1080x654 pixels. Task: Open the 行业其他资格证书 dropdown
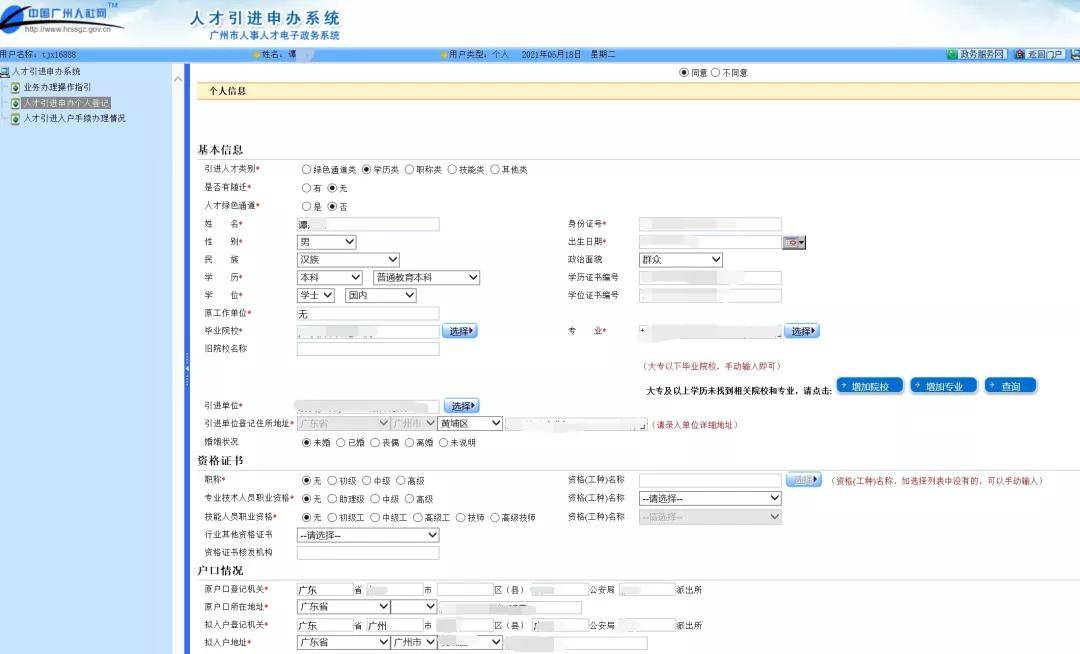(x=367, y=535)
